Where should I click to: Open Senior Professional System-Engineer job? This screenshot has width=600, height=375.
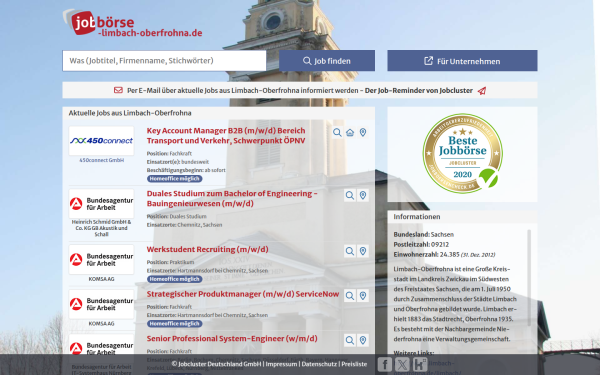pyautogui.click(x=232, y=339)
